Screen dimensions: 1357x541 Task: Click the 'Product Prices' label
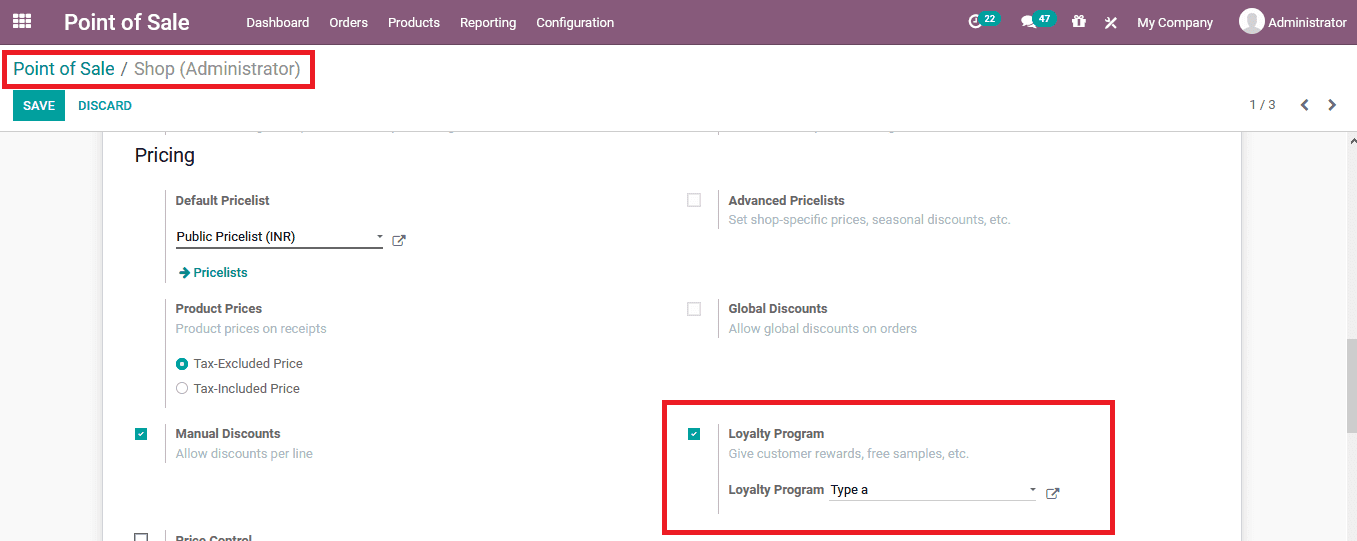tap(219, 309)
